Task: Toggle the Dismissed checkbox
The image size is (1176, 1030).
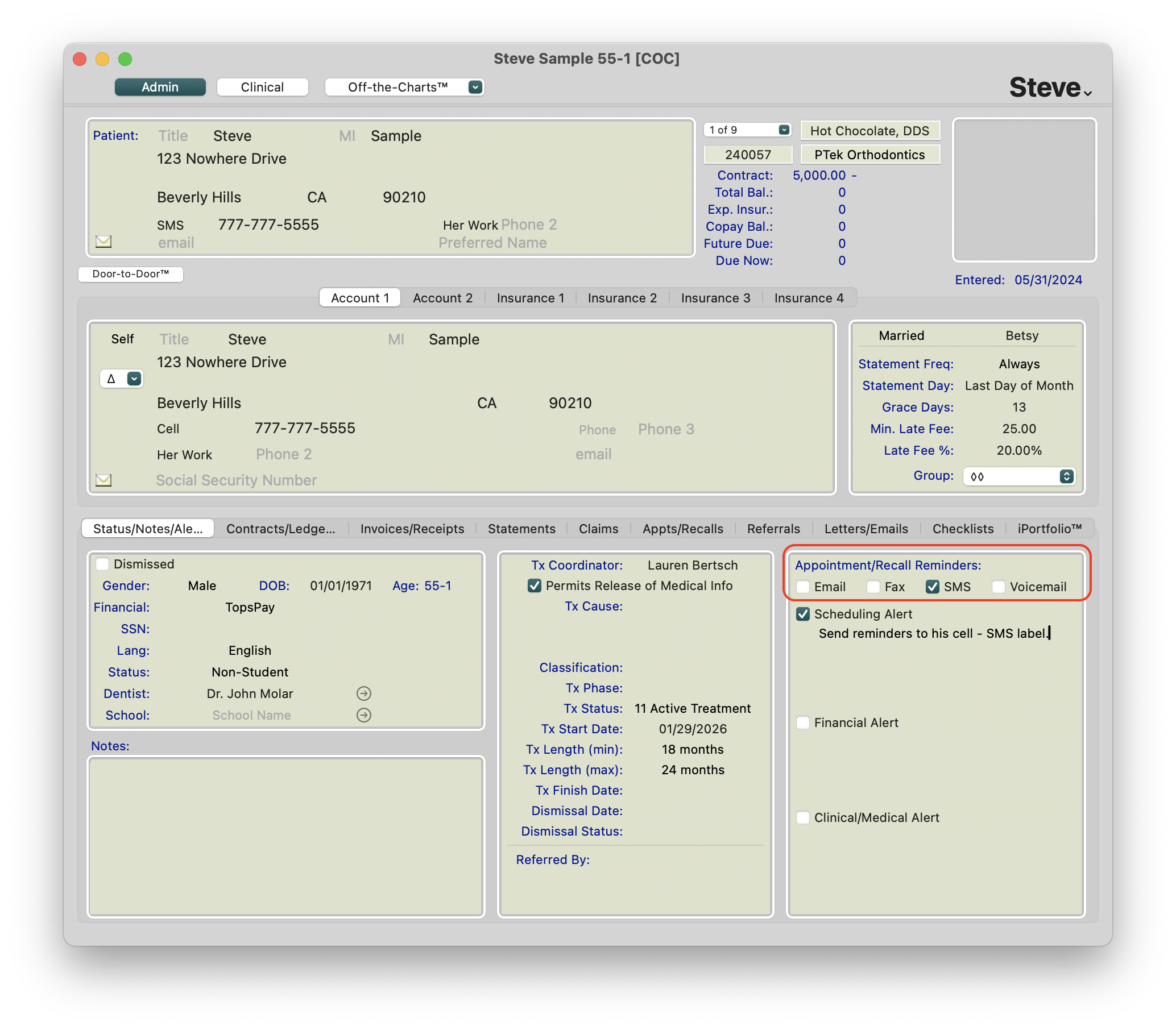Action: point(102,564)
